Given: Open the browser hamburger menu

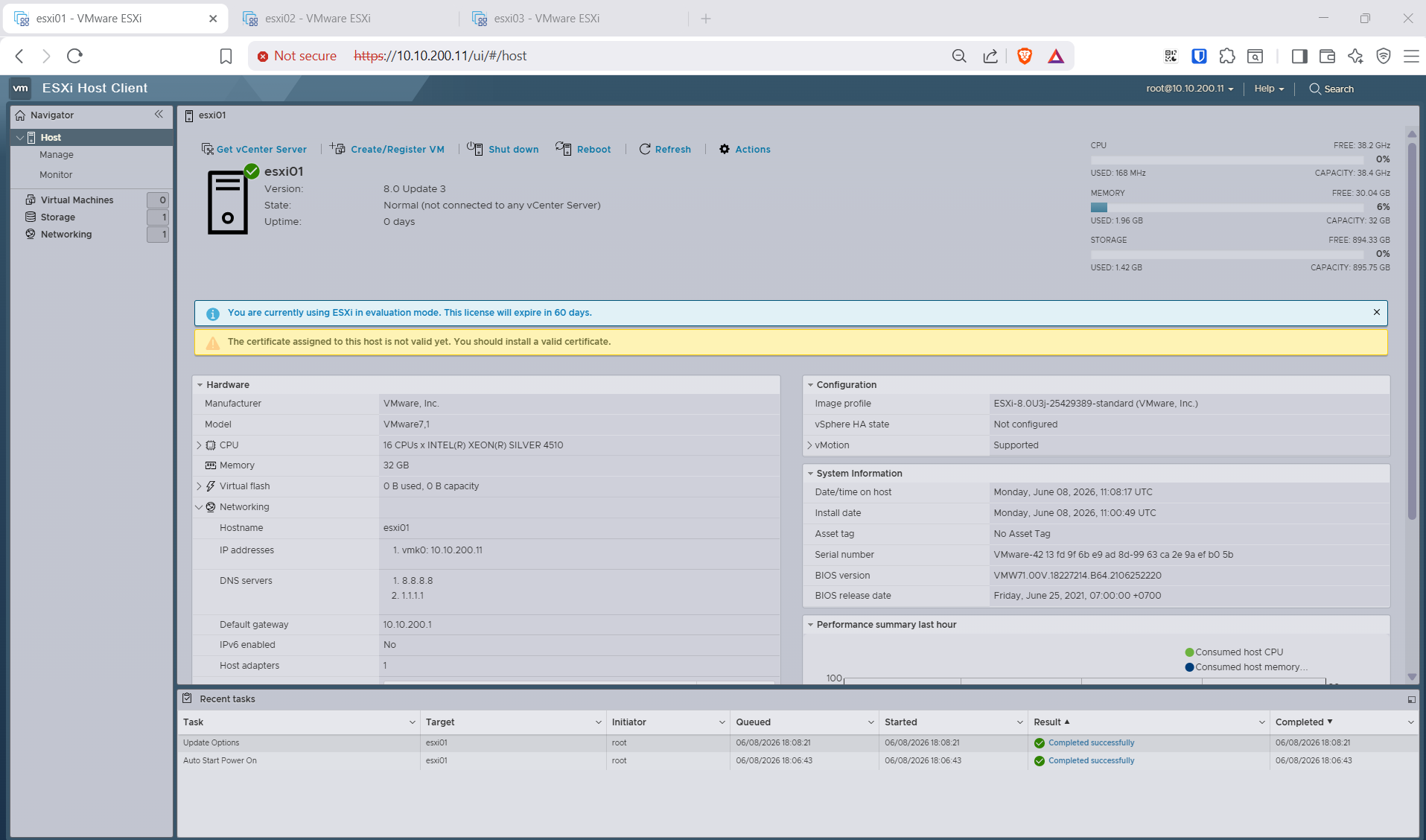Looking at the screenshot, I should point(1411,56).
